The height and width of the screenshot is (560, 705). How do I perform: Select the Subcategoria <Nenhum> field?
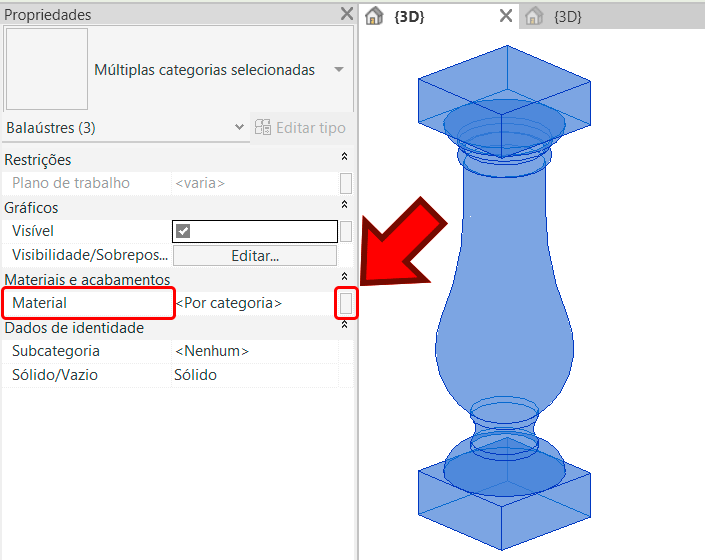point(254,351)
